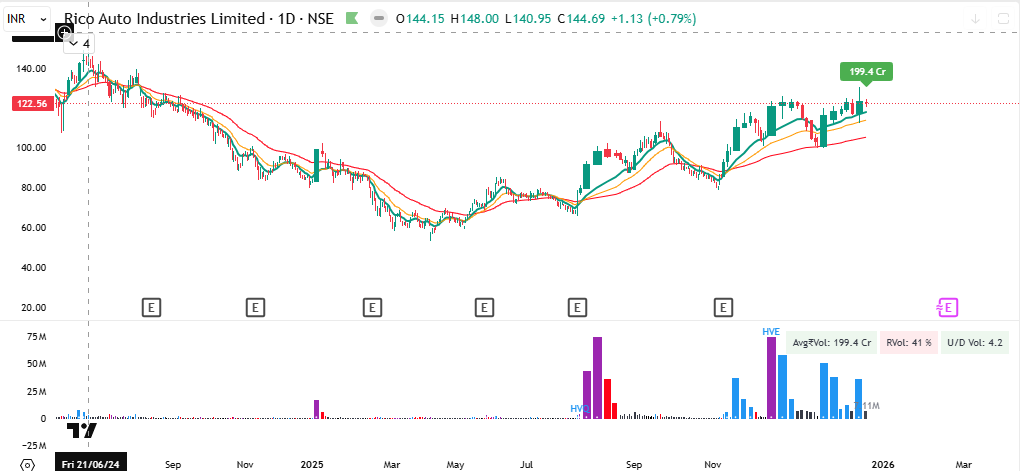Screen dimensions: 1020x471
Task: Click the down arrow icon at top right
Action: (975, 19)
